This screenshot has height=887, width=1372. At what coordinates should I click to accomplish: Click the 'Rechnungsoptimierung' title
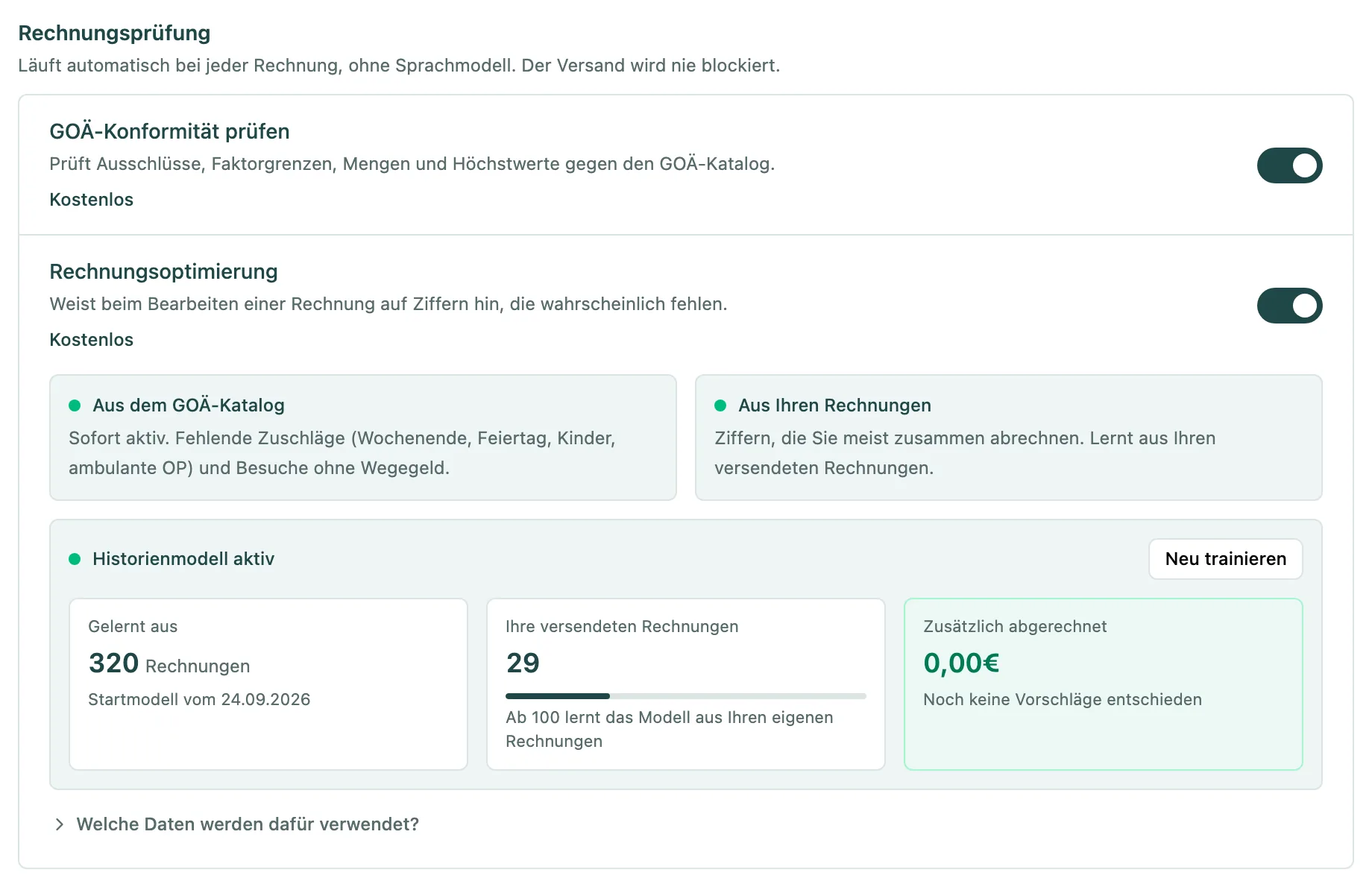[x=163, y=271]
